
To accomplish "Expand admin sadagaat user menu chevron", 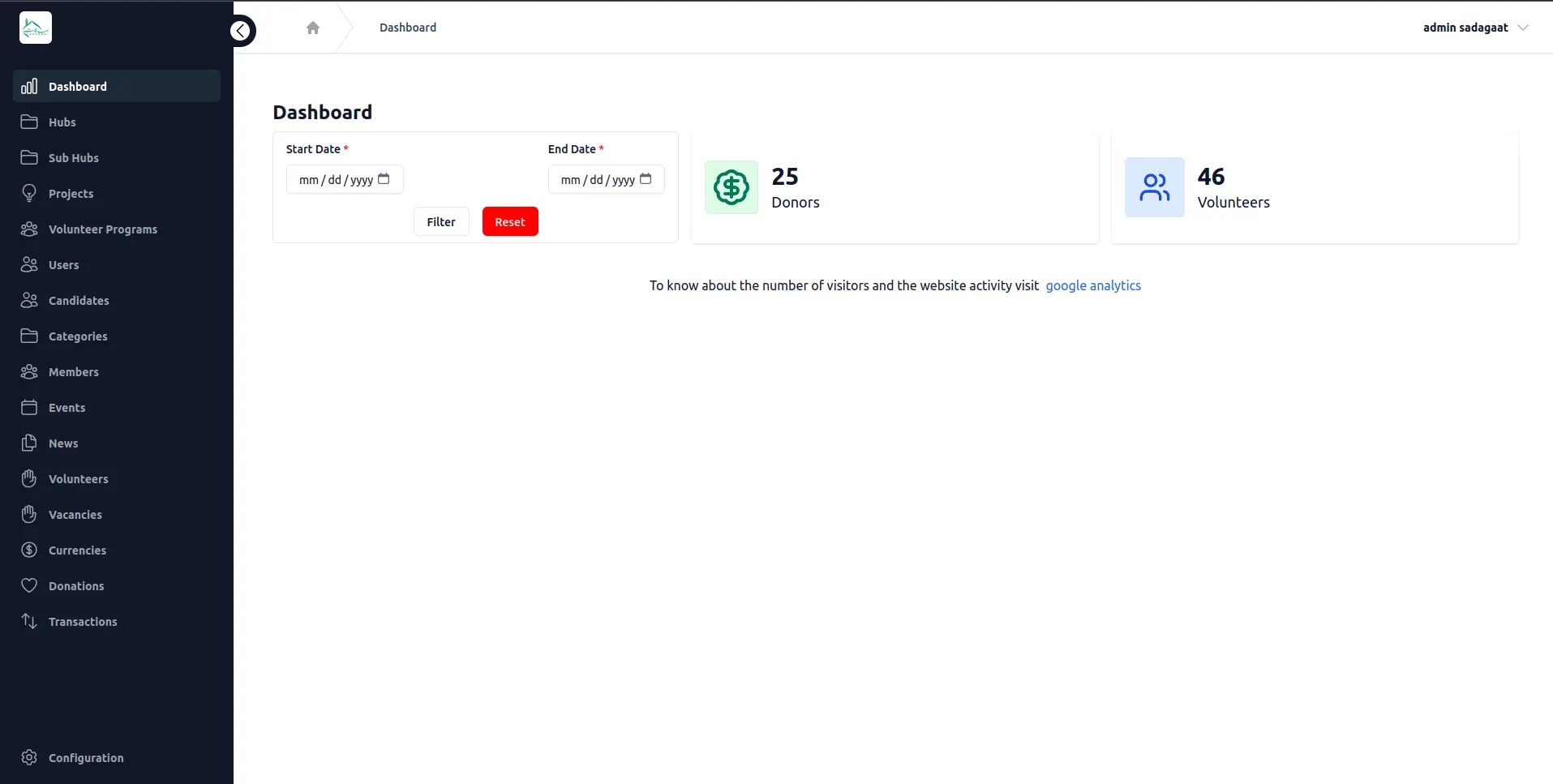I will pos(1523,28).
